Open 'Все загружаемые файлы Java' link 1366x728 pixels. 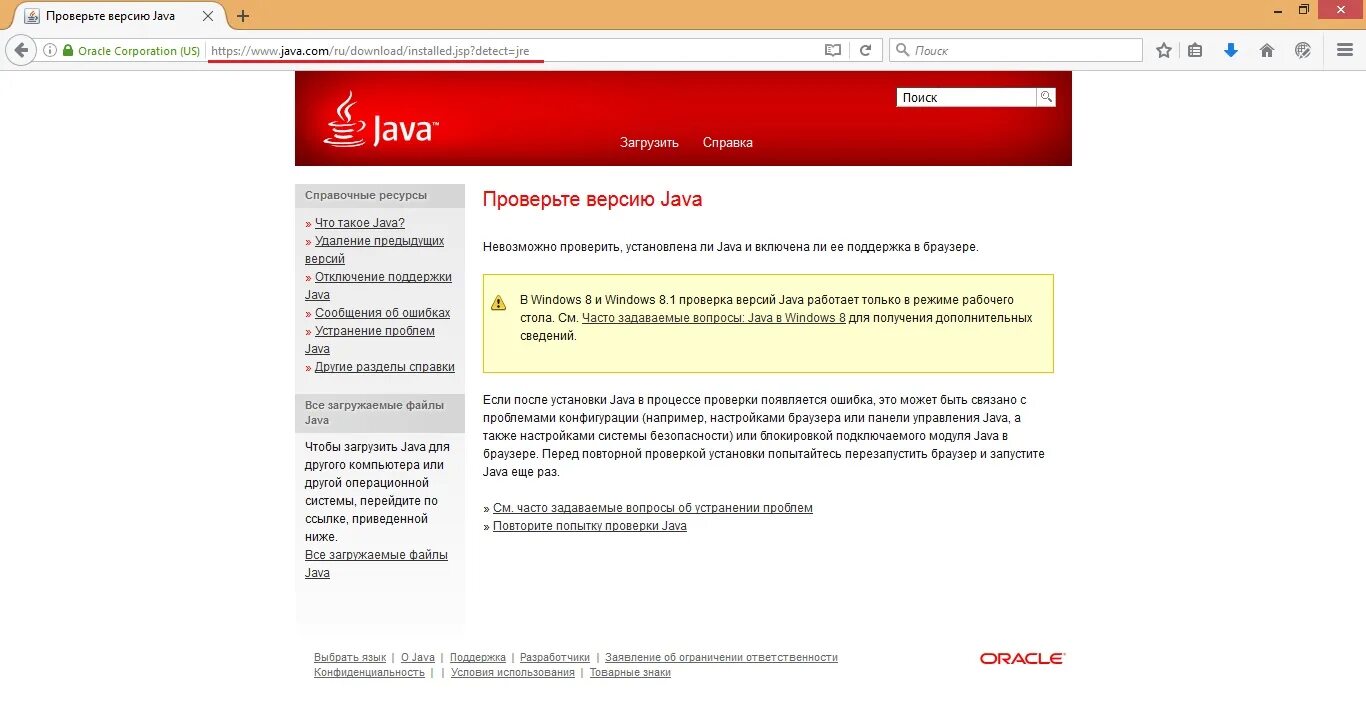click(376, 564)
